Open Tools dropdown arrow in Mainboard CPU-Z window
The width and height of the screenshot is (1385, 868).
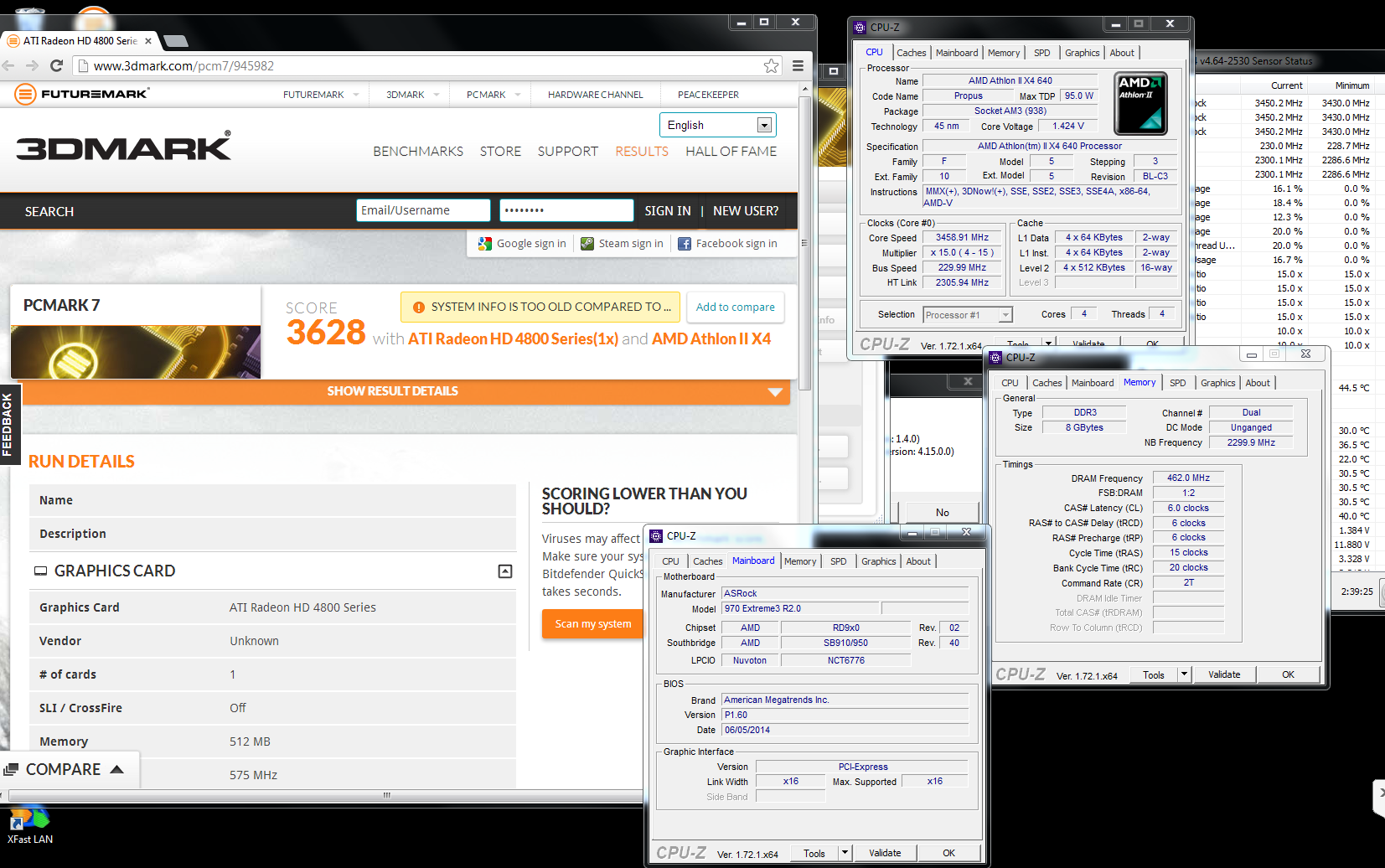(845, 853)
